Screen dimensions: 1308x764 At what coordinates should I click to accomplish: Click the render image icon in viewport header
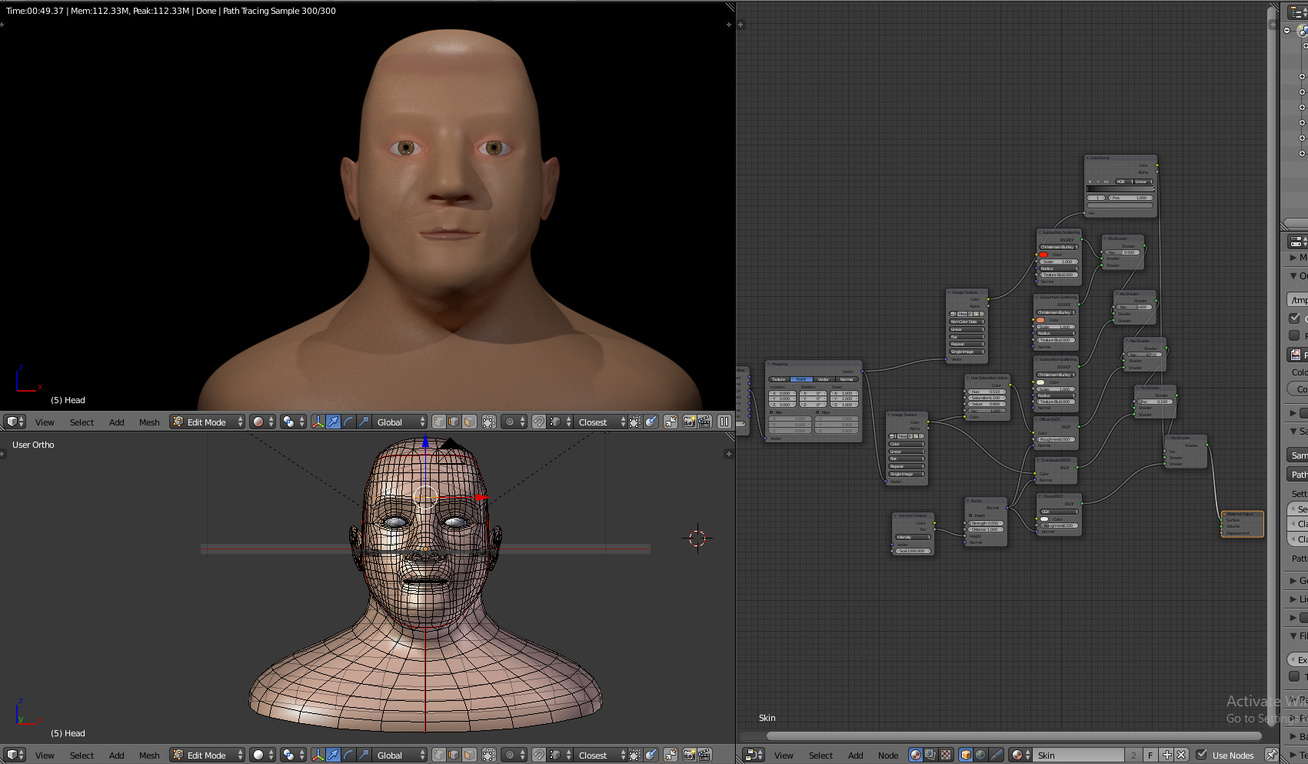point(687,421)
